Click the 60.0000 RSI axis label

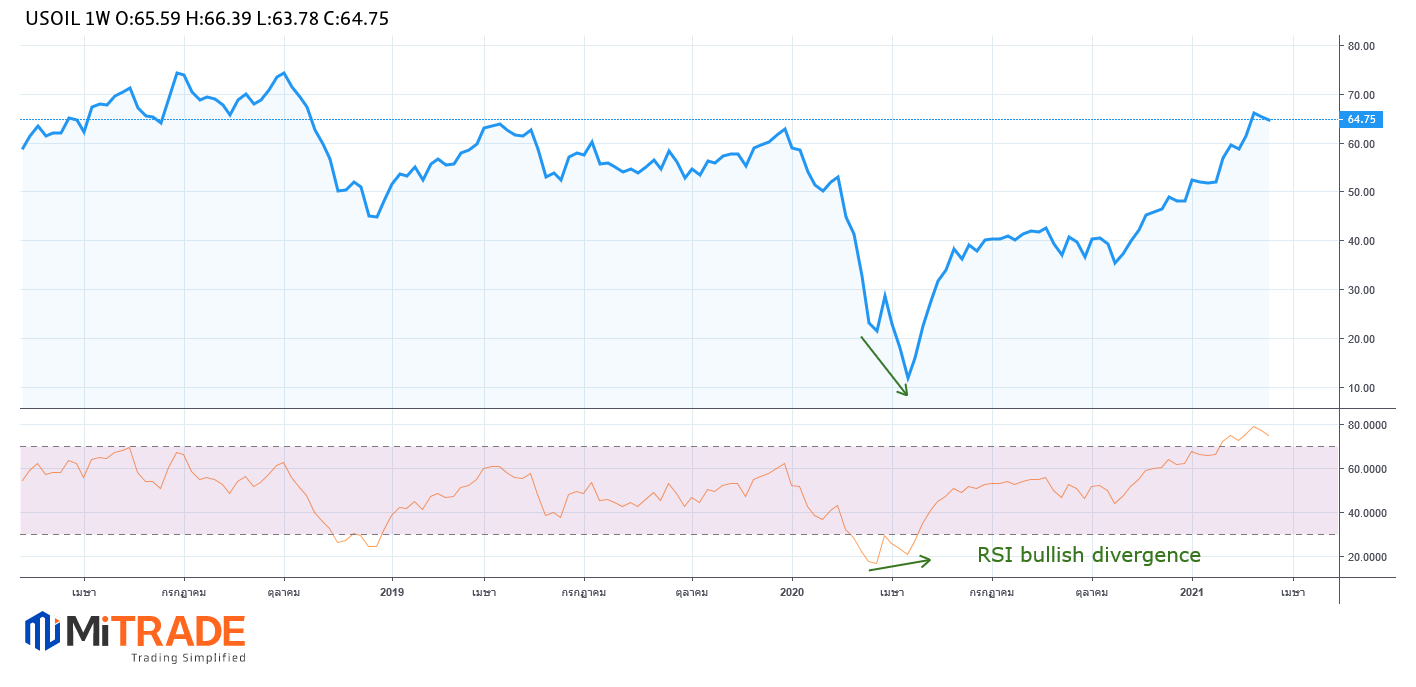coord(1366,469)
